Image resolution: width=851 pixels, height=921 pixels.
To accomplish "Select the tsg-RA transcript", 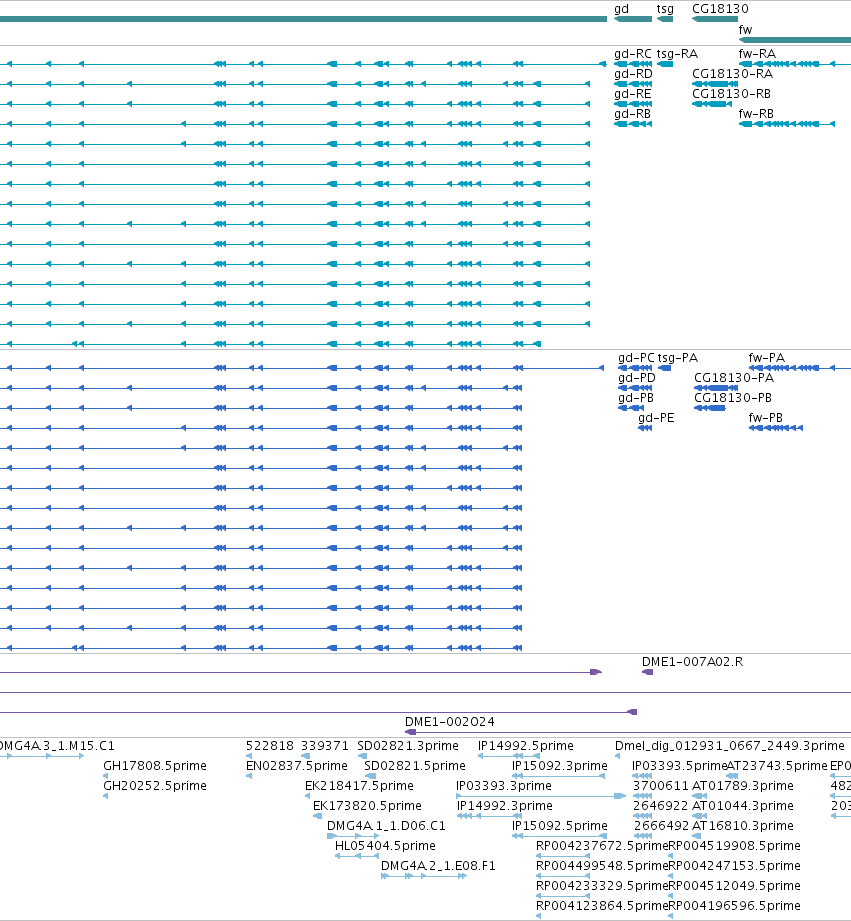I will [677, 54].
